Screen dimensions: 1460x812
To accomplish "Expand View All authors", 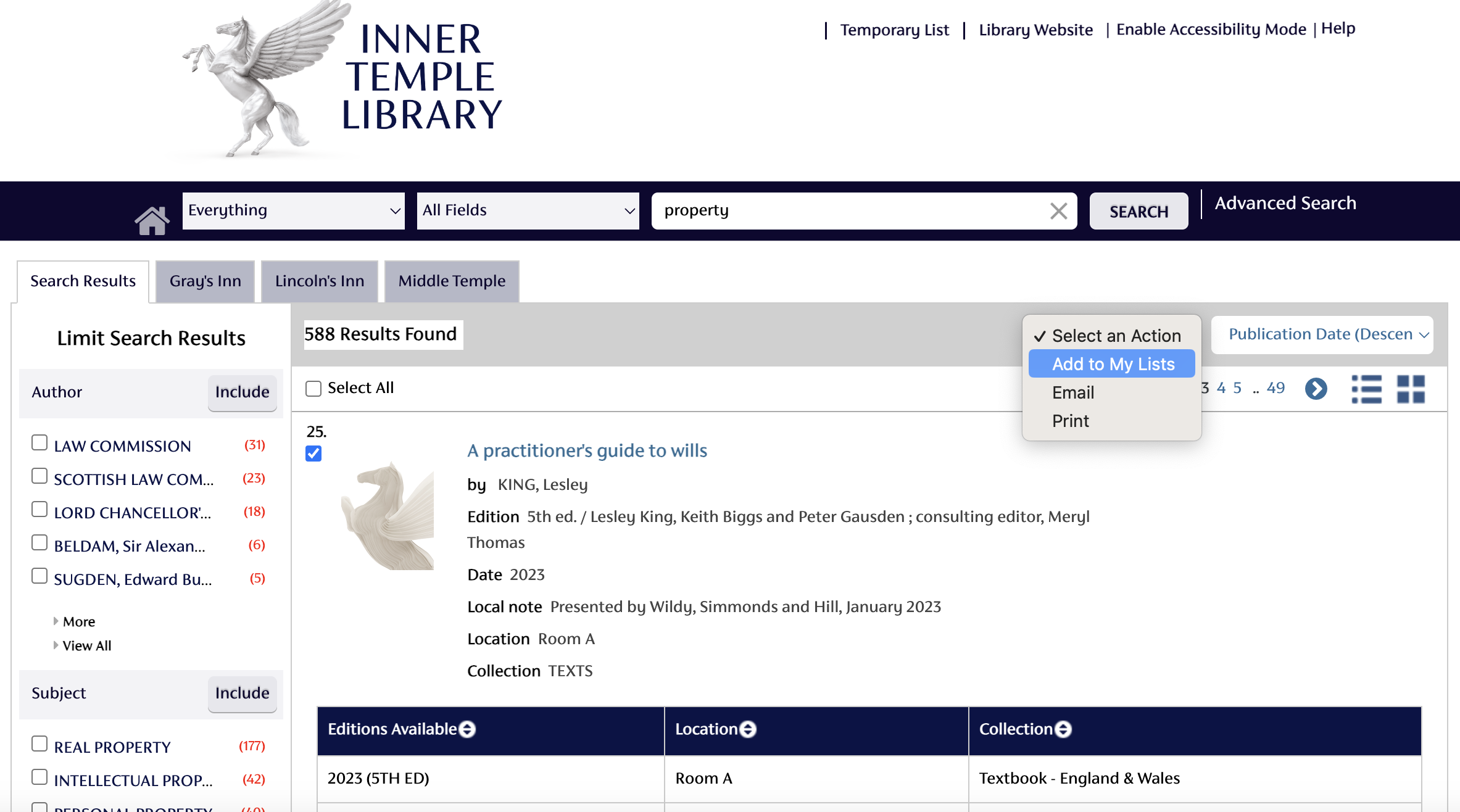I will (86, 645).
